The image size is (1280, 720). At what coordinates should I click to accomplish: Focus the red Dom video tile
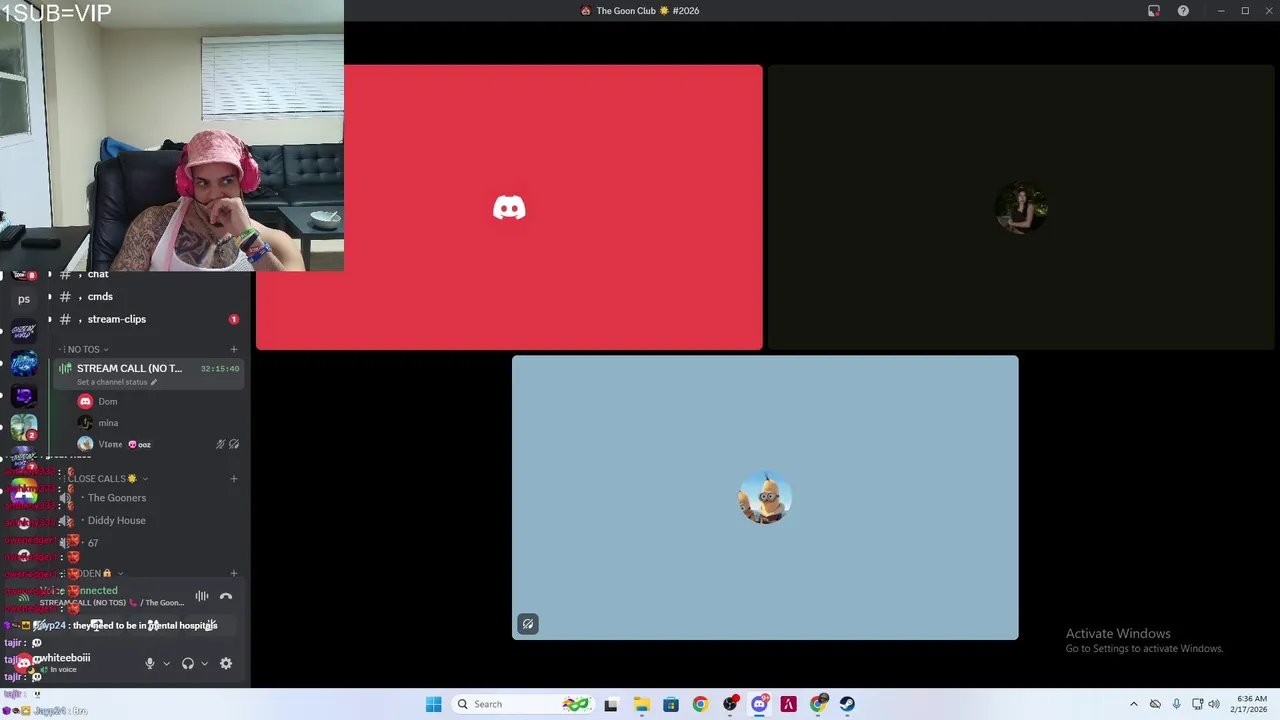[x=509, y=207]
